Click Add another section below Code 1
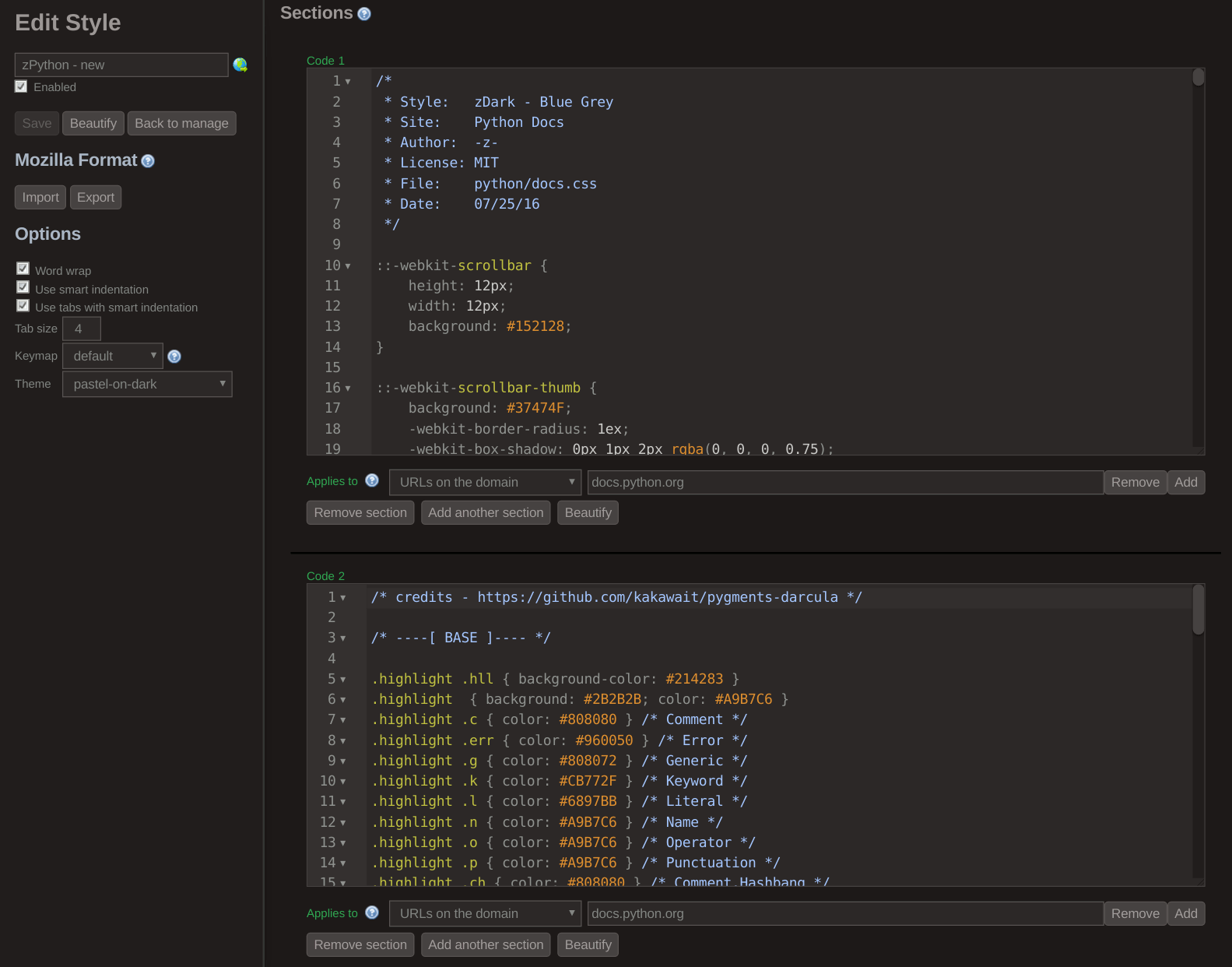Screen dimensions: 1232x967 [x=486, y=512]
